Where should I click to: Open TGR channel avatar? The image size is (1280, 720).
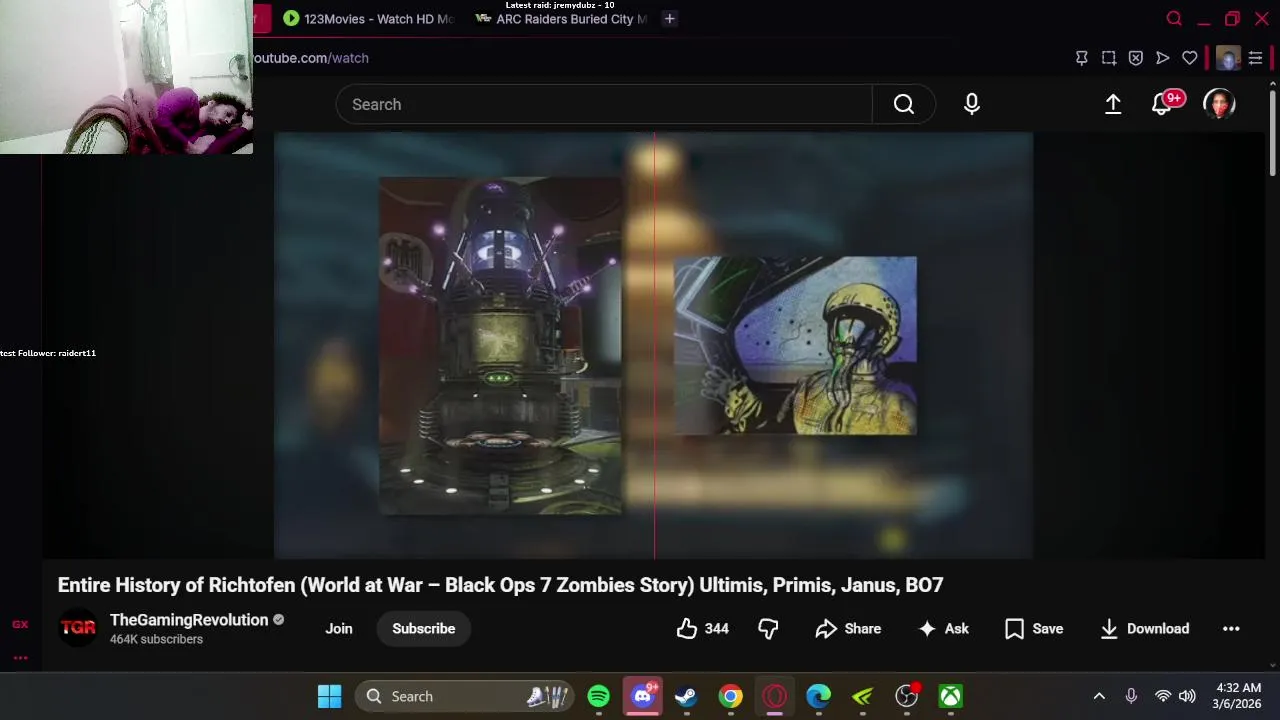[x=78, y=628]
